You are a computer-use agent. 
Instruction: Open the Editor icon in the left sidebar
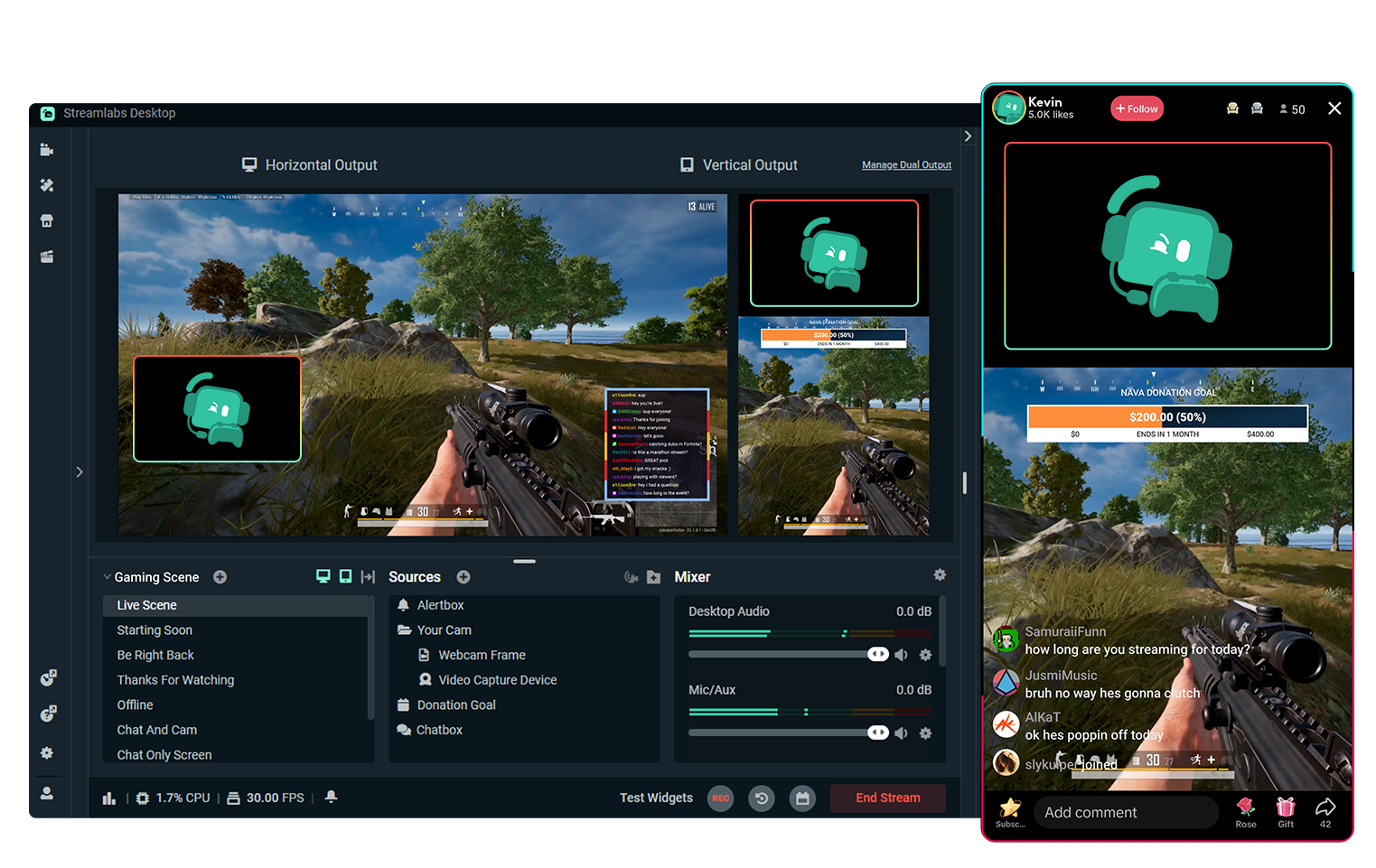click(47, 150)
